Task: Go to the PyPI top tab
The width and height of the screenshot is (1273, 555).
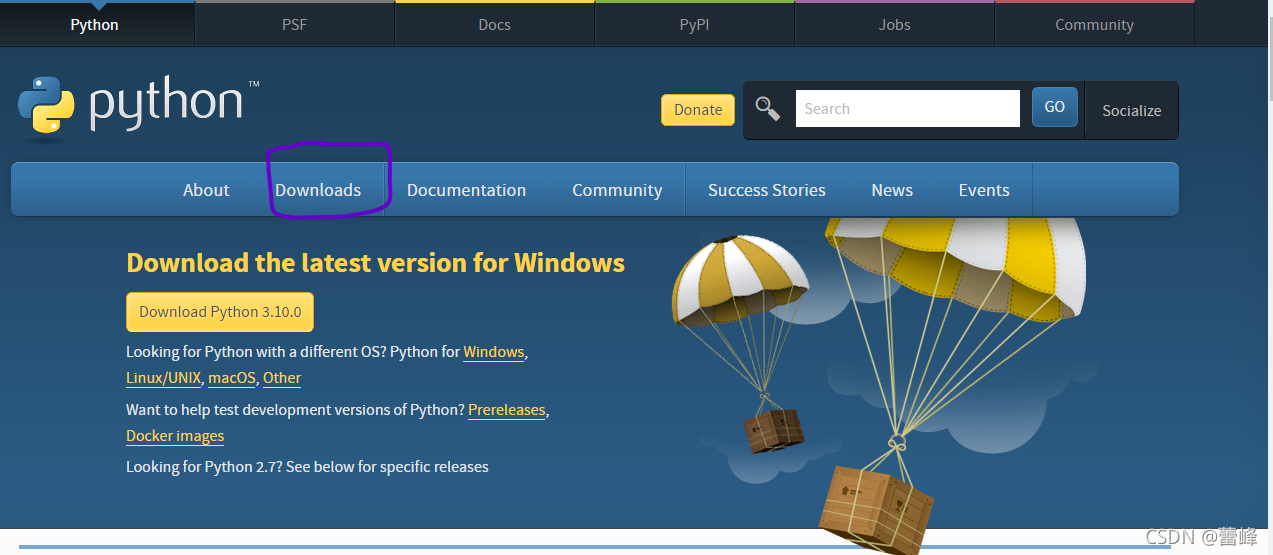Action: tap(695, 24)
